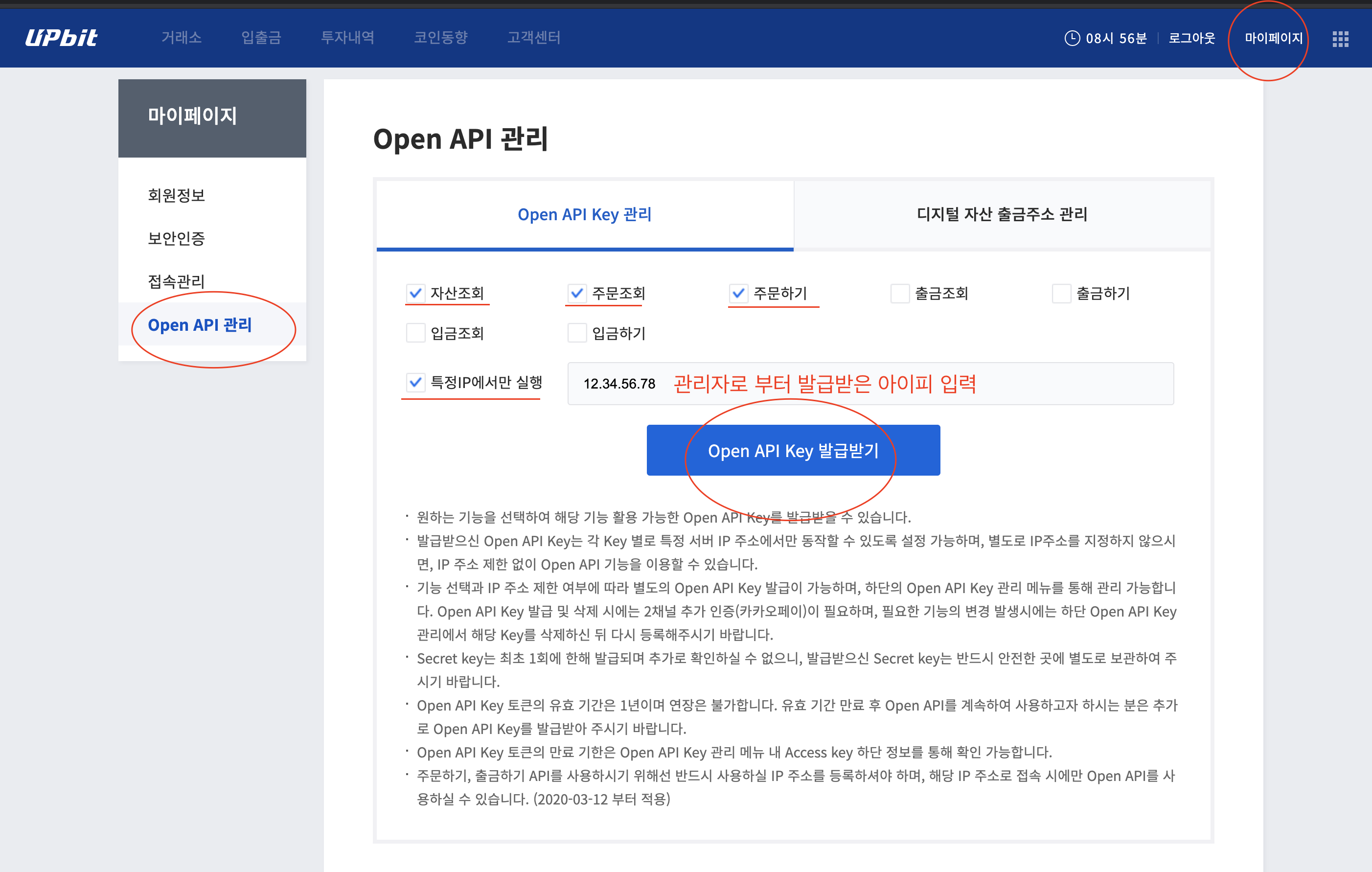Check the 입금하기 option
This screenshot has height=872, width=1372.
(x=576, y=333)
